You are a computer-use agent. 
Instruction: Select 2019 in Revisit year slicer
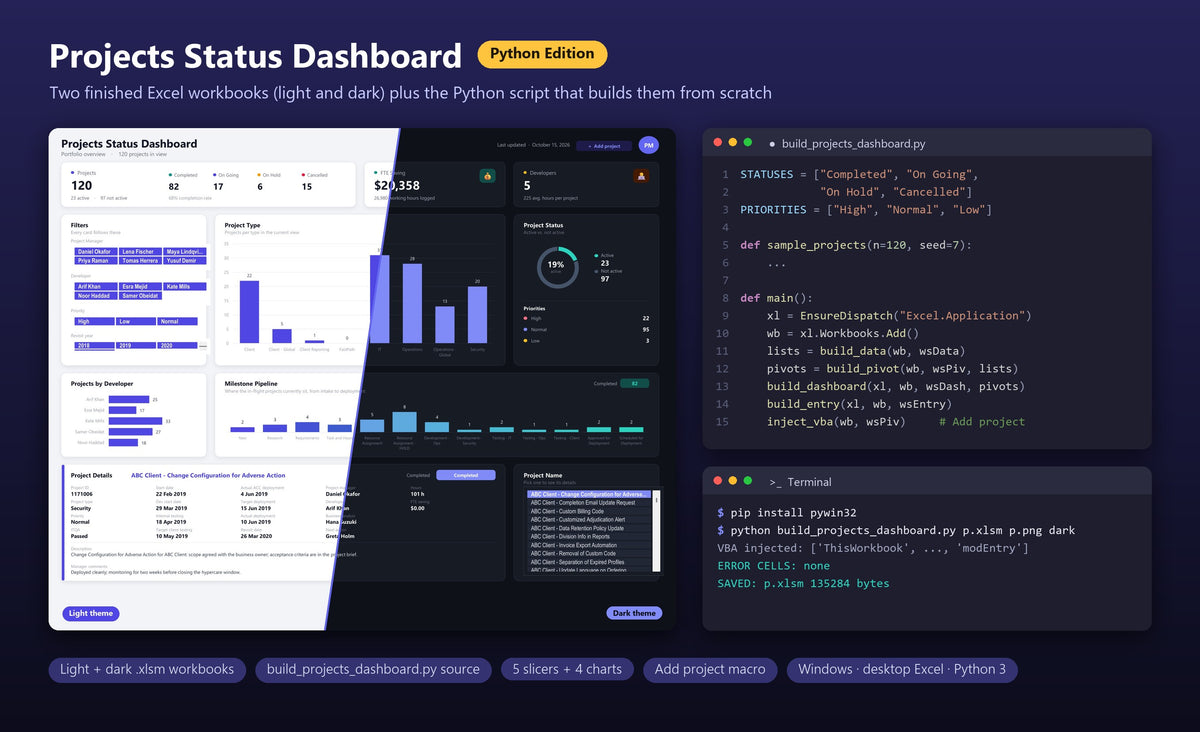[x=136, y=345]
